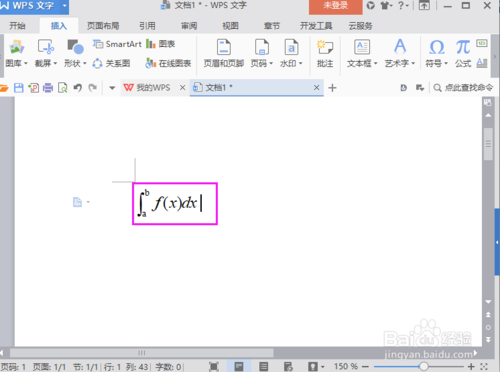Open the 页面布局 ribbon tab
The height and width of the screenshot is (372, 500).
(x=103, y=26)
